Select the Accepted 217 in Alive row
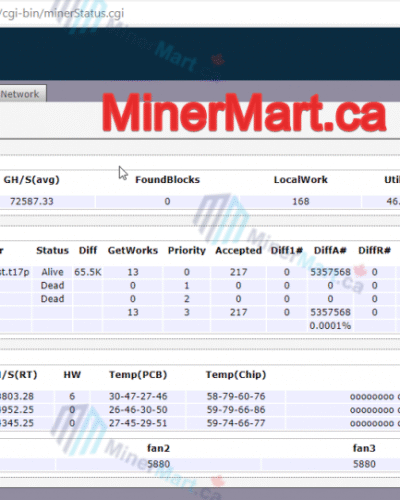400x500 pixels. coord(238,272)
